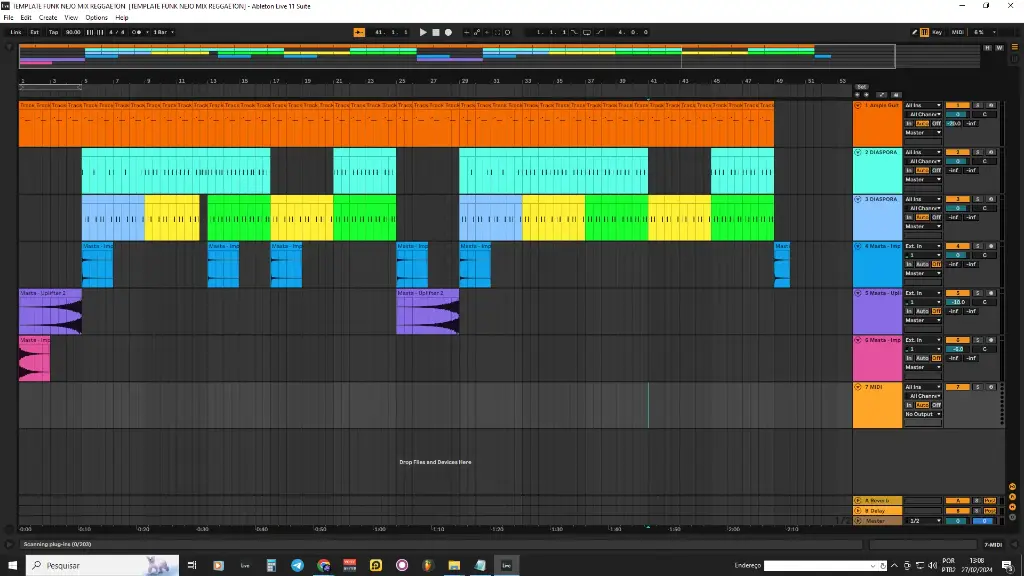Viewport: 1024px width, 576px height.
Task: Click the Punch-Out switch icon
Action: (600, 32)
